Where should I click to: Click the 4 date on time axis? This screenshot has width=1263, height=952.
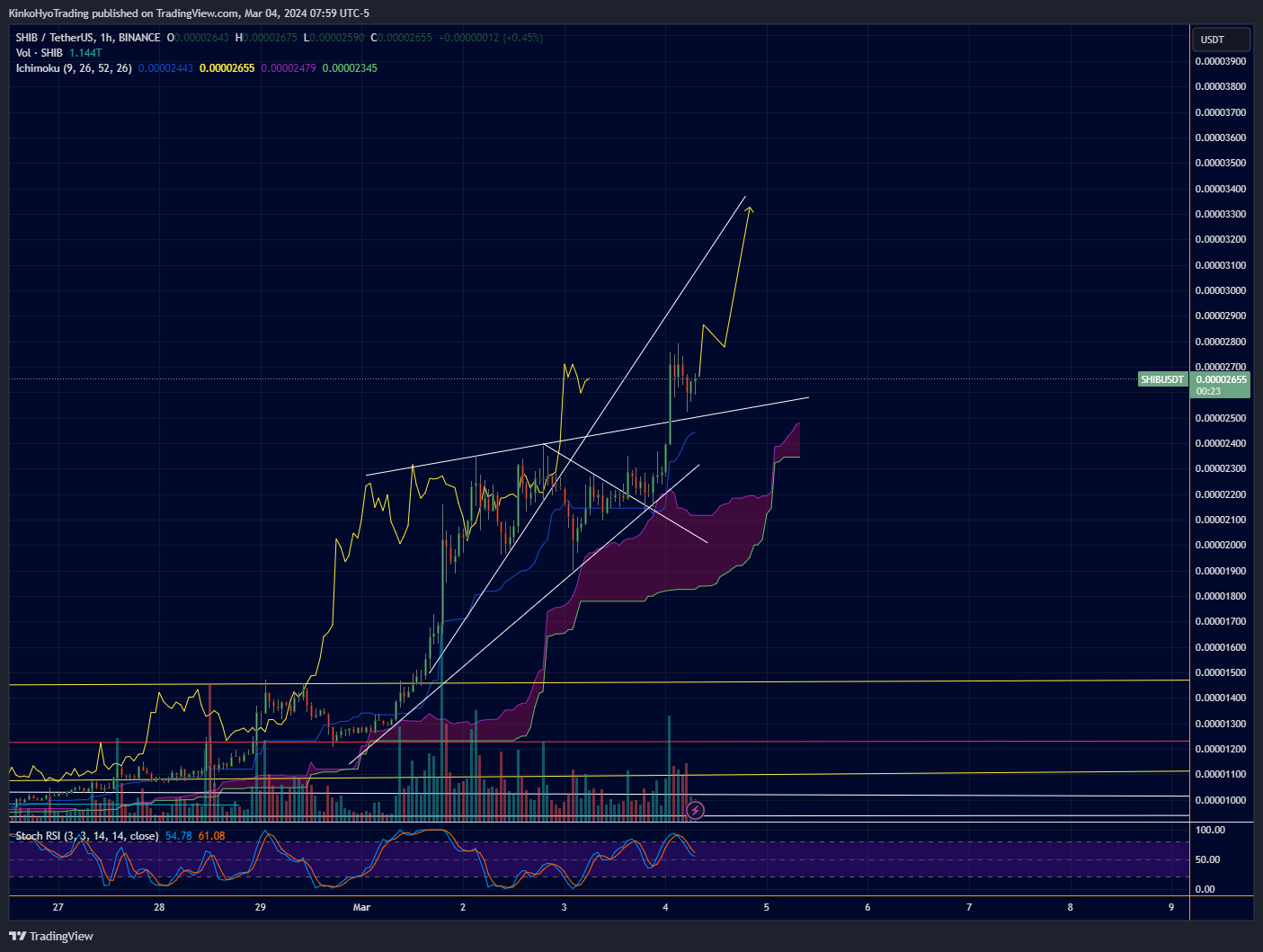(665, 907)
